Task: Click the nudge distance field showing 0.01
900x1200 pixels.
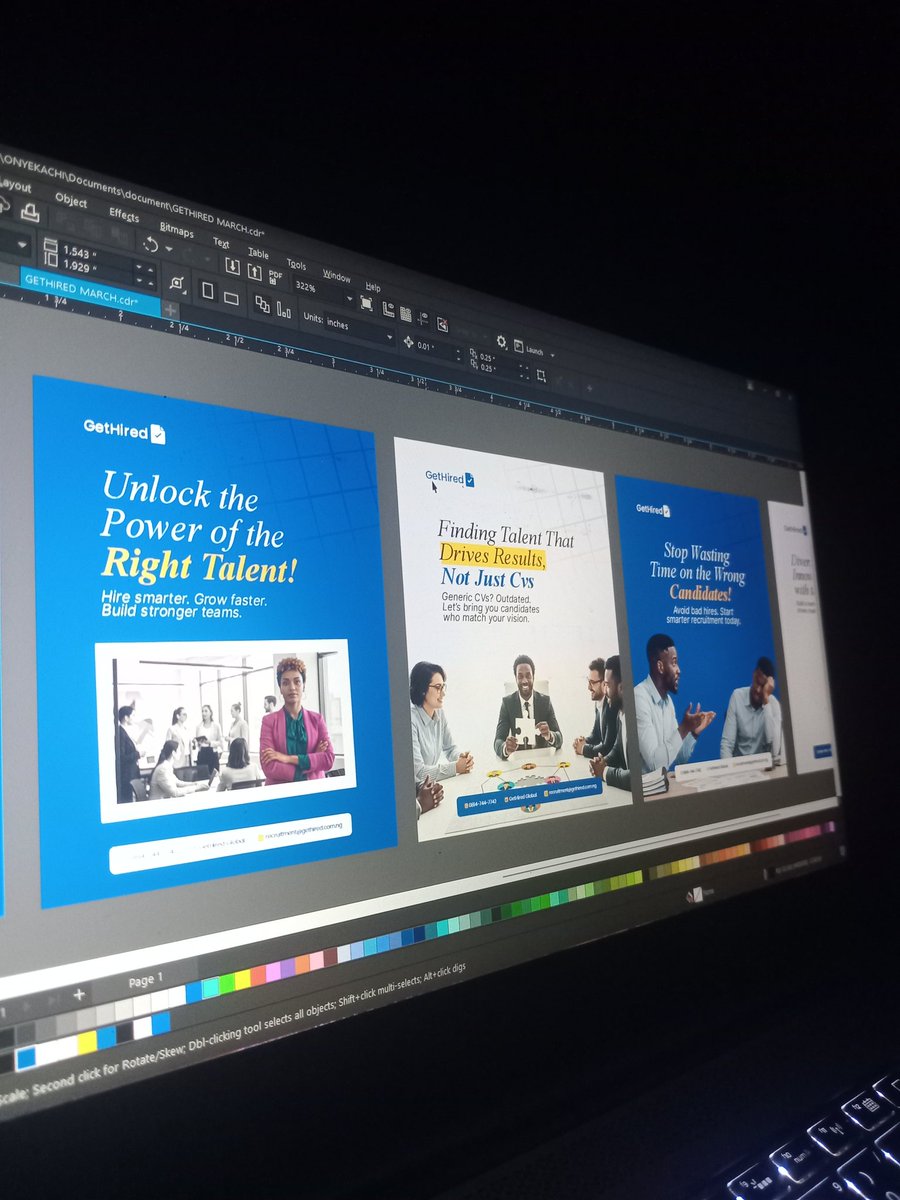Action: [428, 347]
